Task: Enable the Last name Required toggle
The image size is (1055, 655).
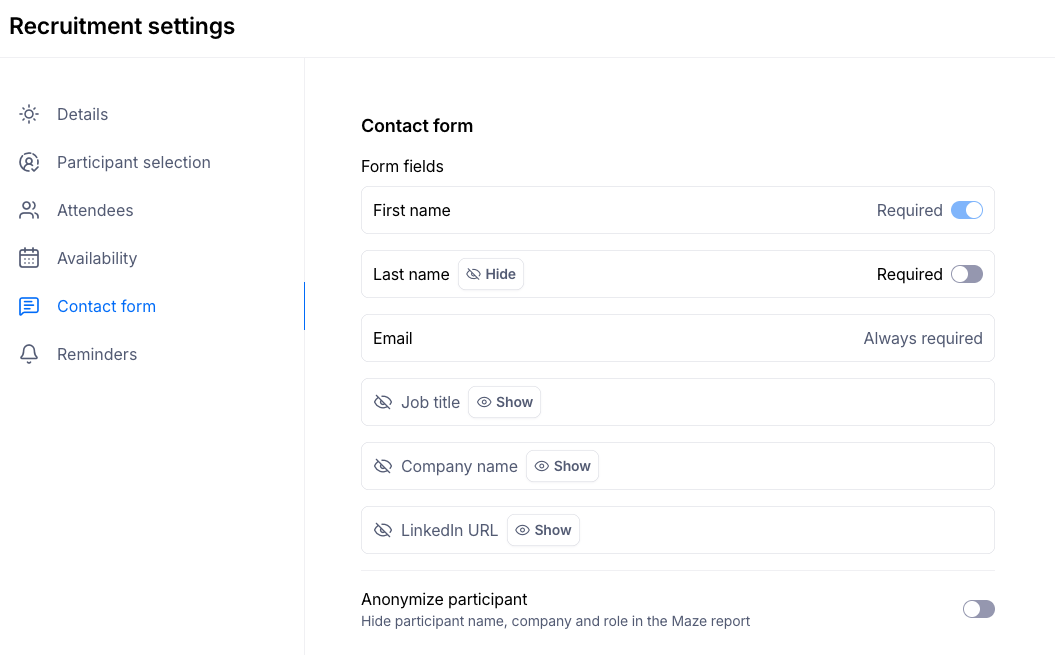Action: (967, 274)
